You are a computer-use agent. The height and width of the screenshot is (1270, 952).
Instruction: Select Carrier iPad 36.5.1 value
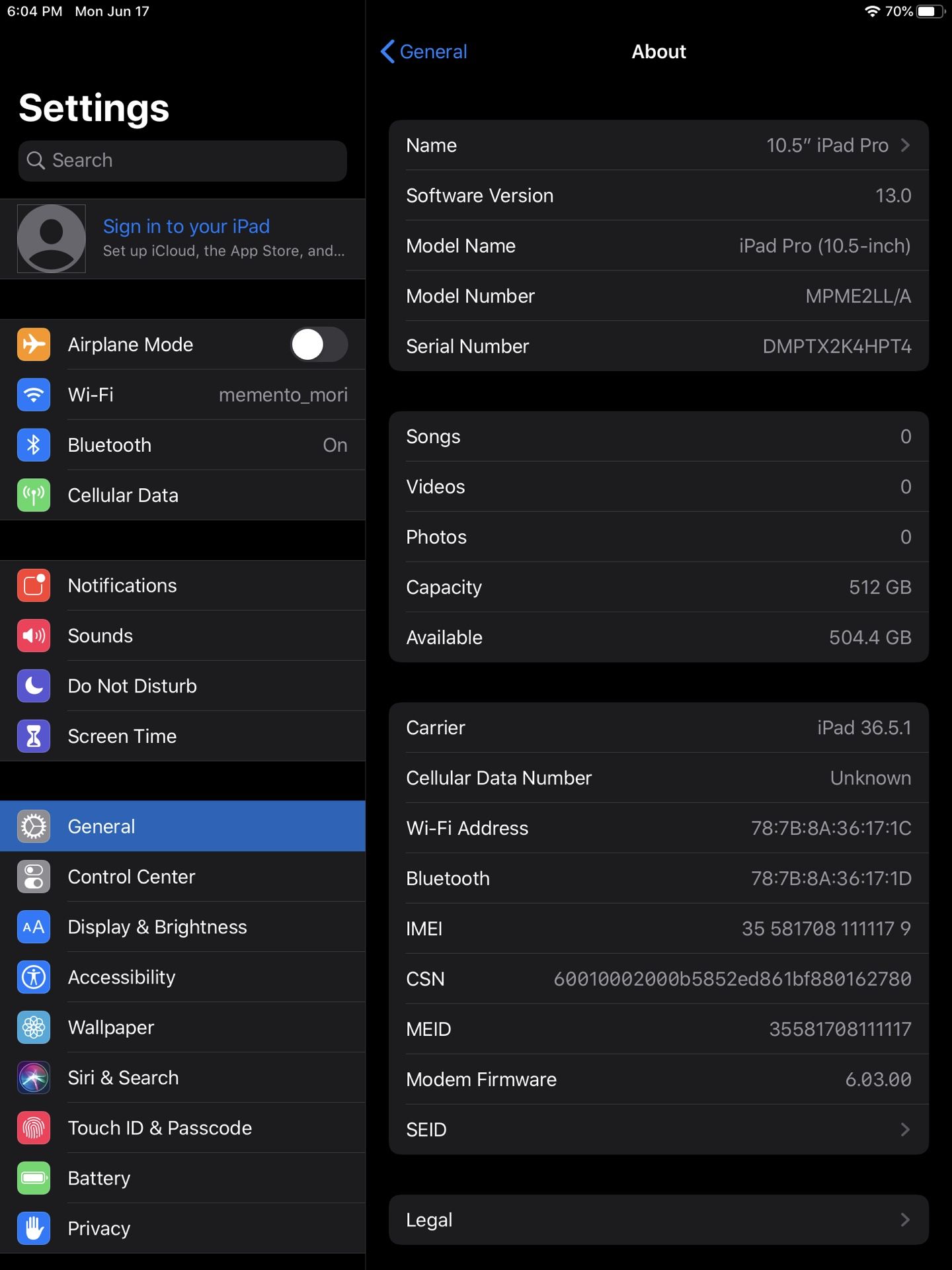(864, 727)
